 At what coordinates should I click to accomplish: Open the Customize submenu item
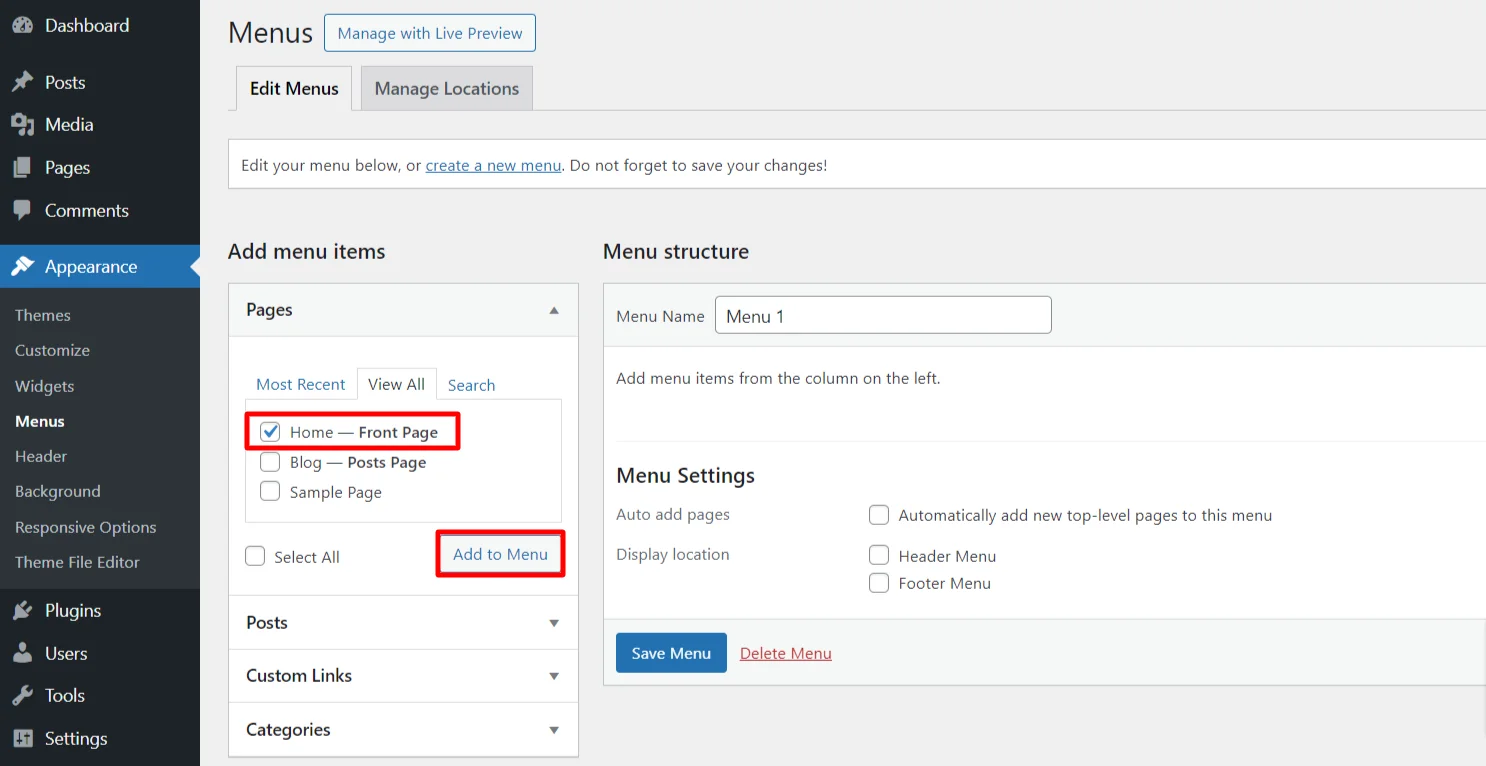click(x=52, y=350)
